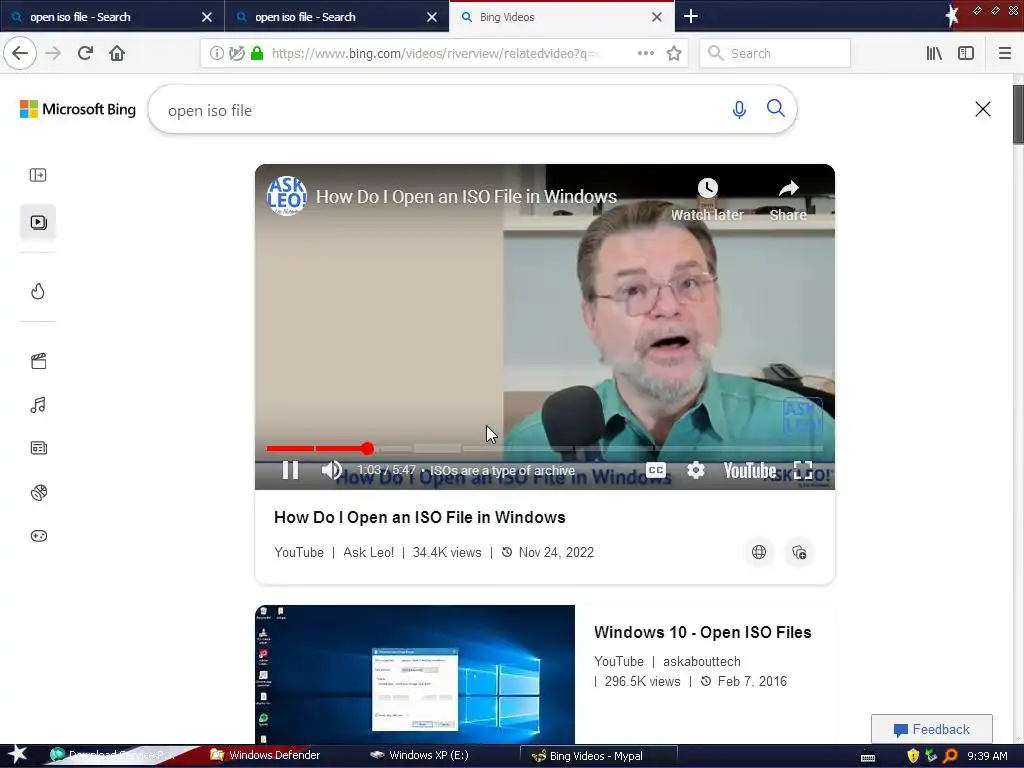
Task: Mute the video volume speaker
Action: (331, 470)
